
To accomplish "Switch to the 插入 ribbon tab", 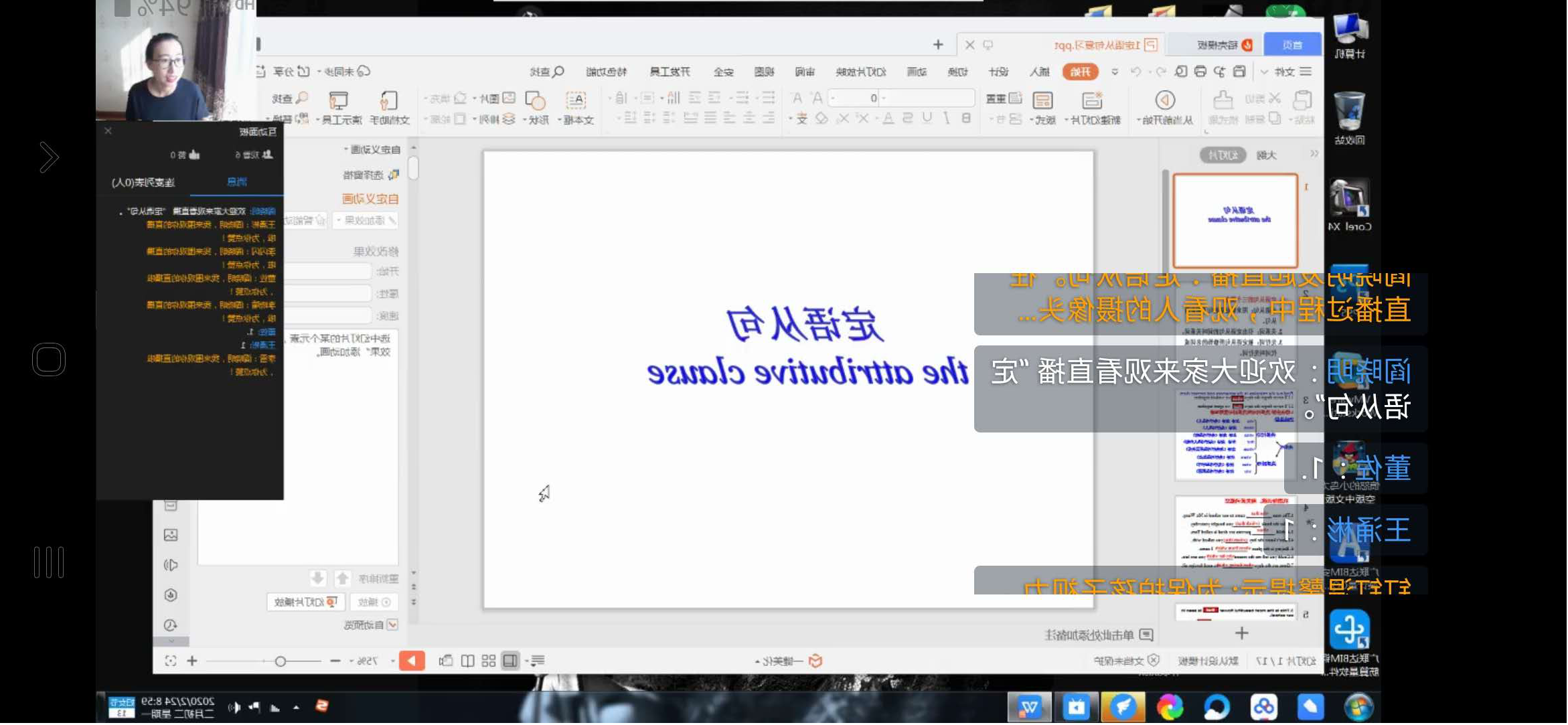I will click(1038, 72).
